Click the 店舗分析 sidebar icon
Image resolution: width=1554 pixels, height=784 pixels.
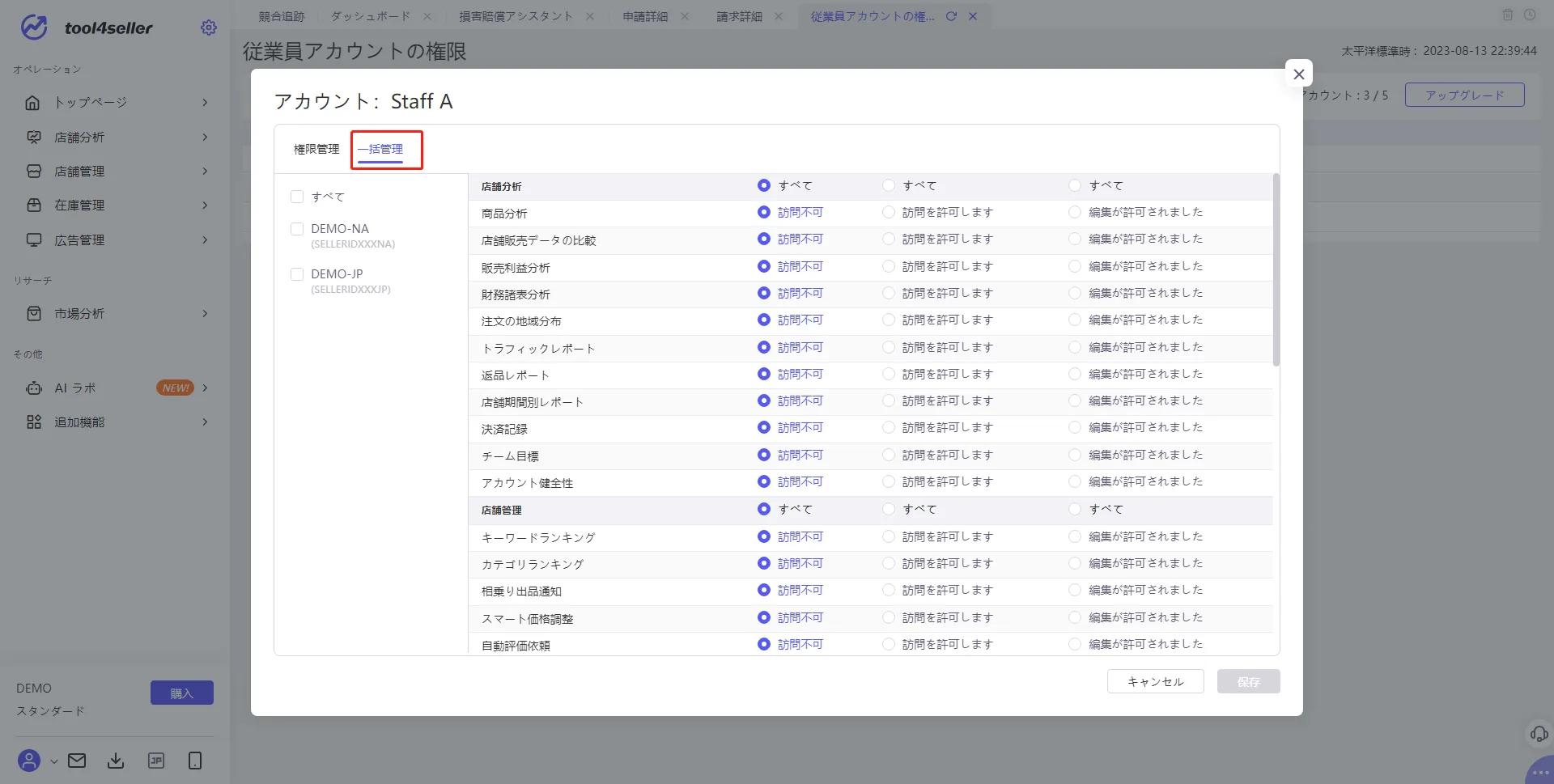coord(33,138)
